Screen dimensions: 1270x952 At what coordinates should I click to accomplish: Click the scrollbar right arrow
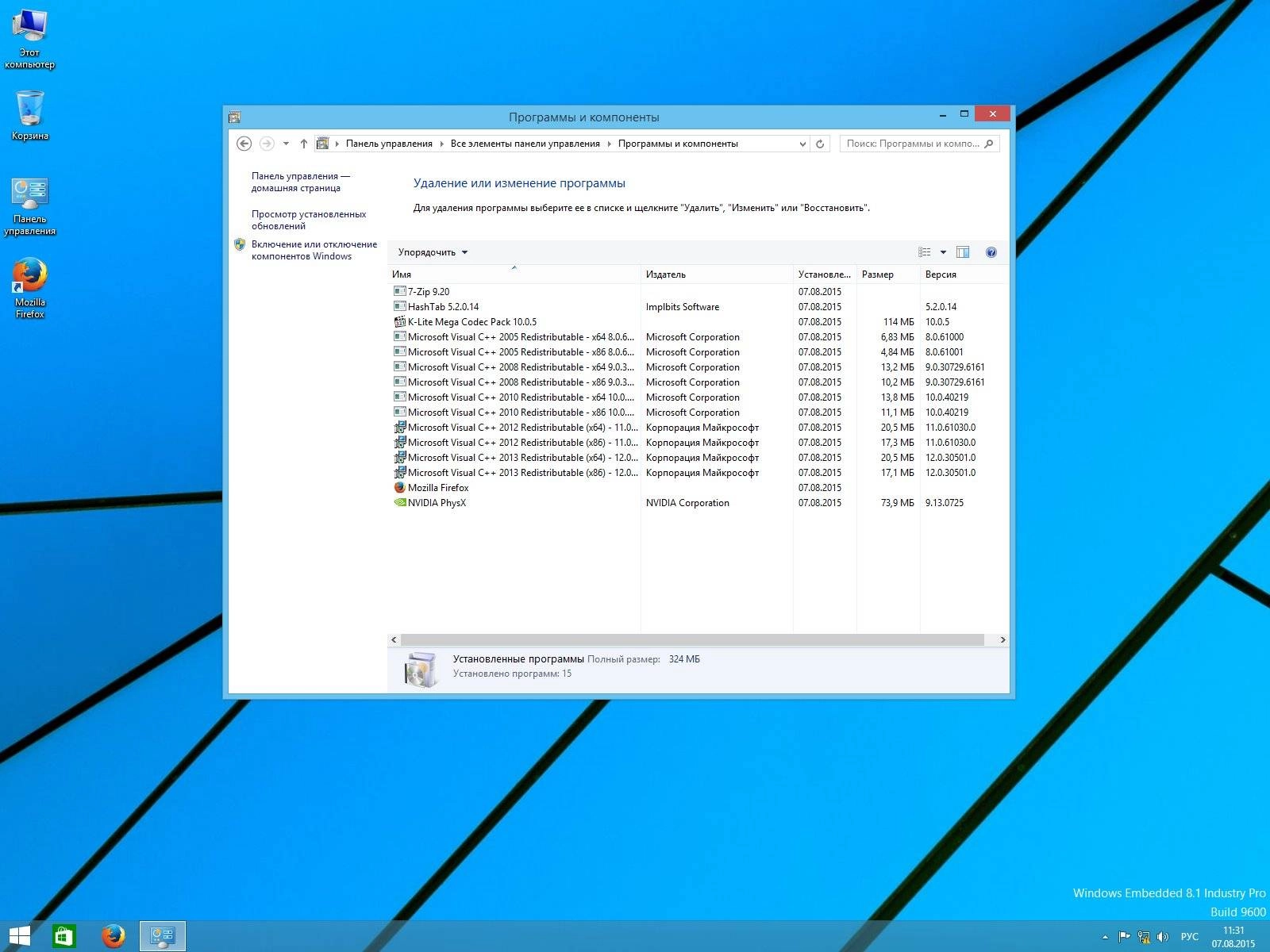(1003, 639)
